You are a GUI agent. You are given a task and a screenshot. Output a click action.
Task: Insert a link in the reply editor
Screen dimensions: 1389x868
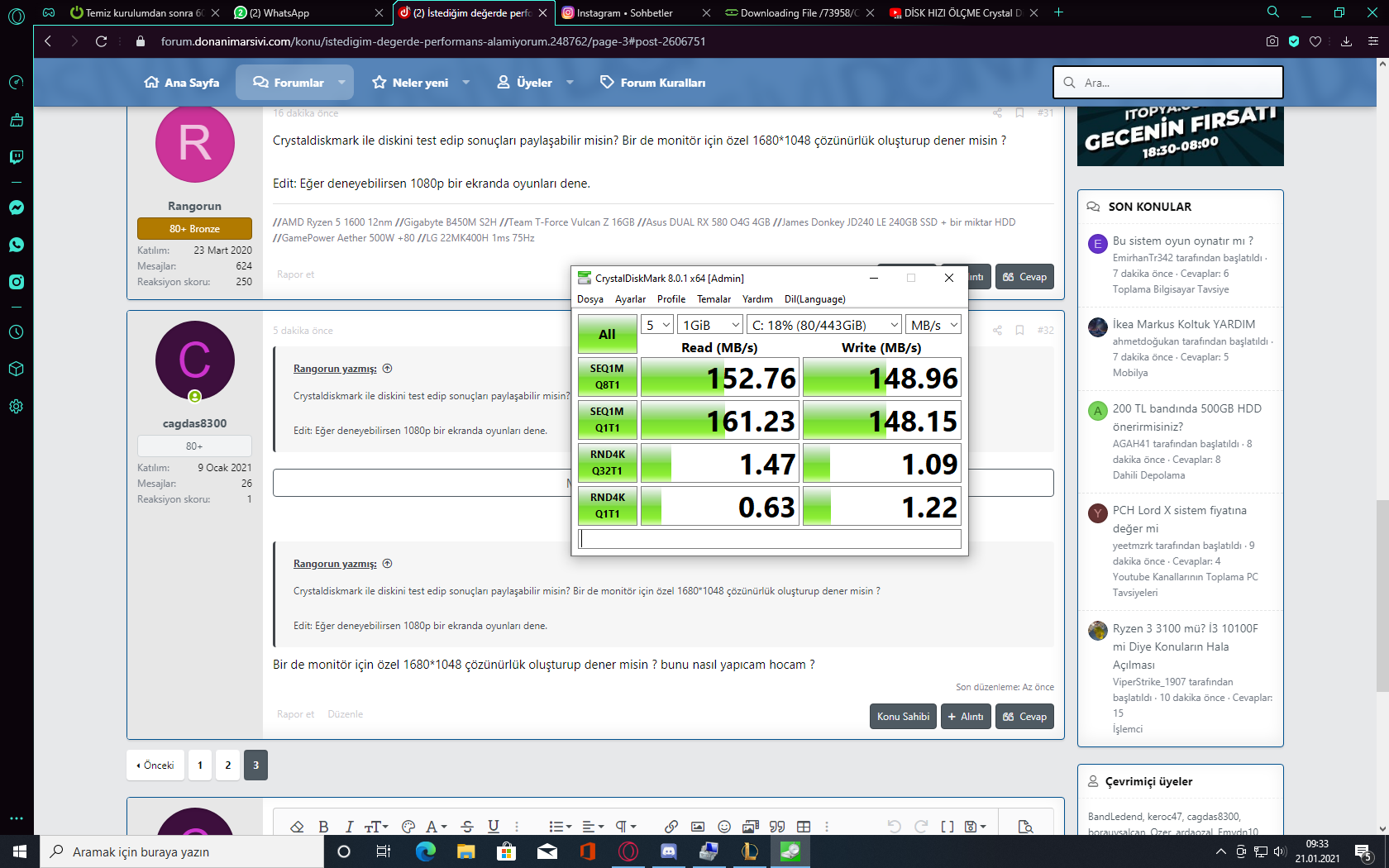pos(671,827)
